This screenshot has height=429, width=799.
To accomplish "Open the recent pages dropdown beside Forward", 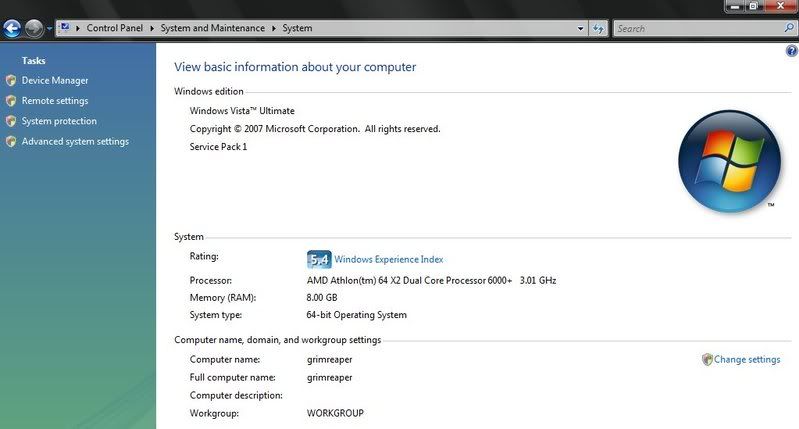I will point(49,29).
